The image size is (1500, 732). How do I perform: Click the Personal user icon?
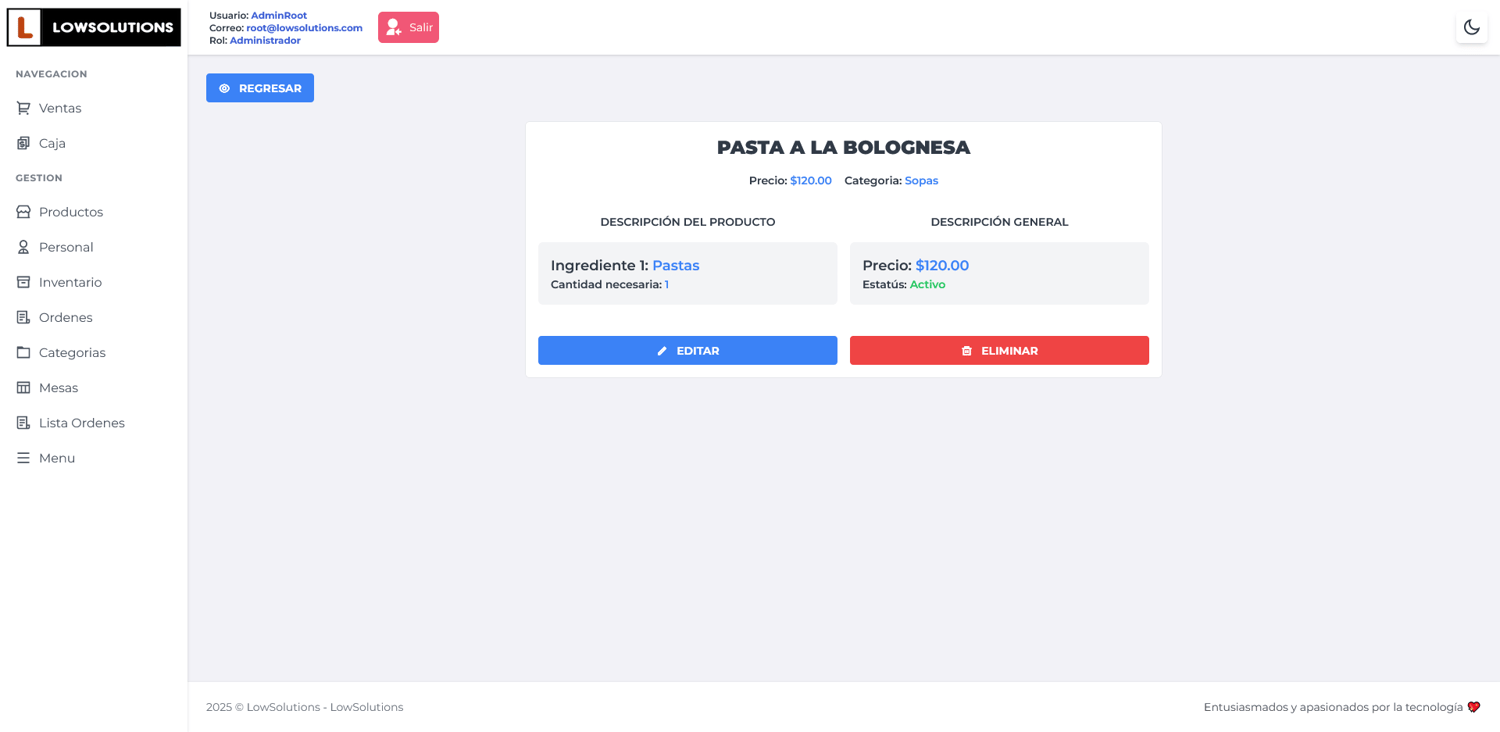(x=23, y=247)
